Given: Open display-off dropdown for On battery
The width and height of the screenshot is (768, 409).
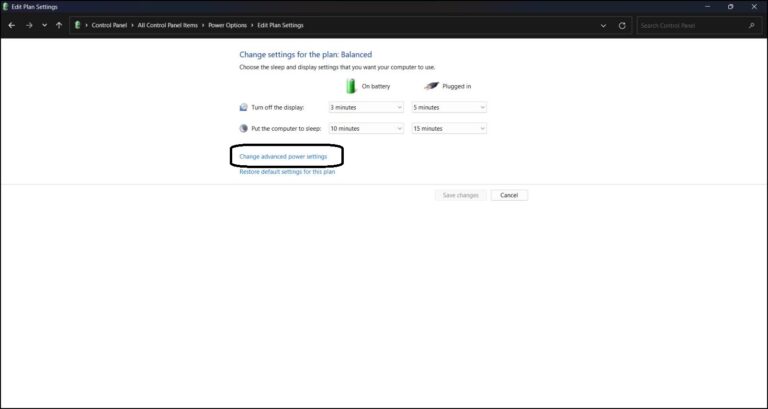Looking at the screenshot, I should 366,107.
